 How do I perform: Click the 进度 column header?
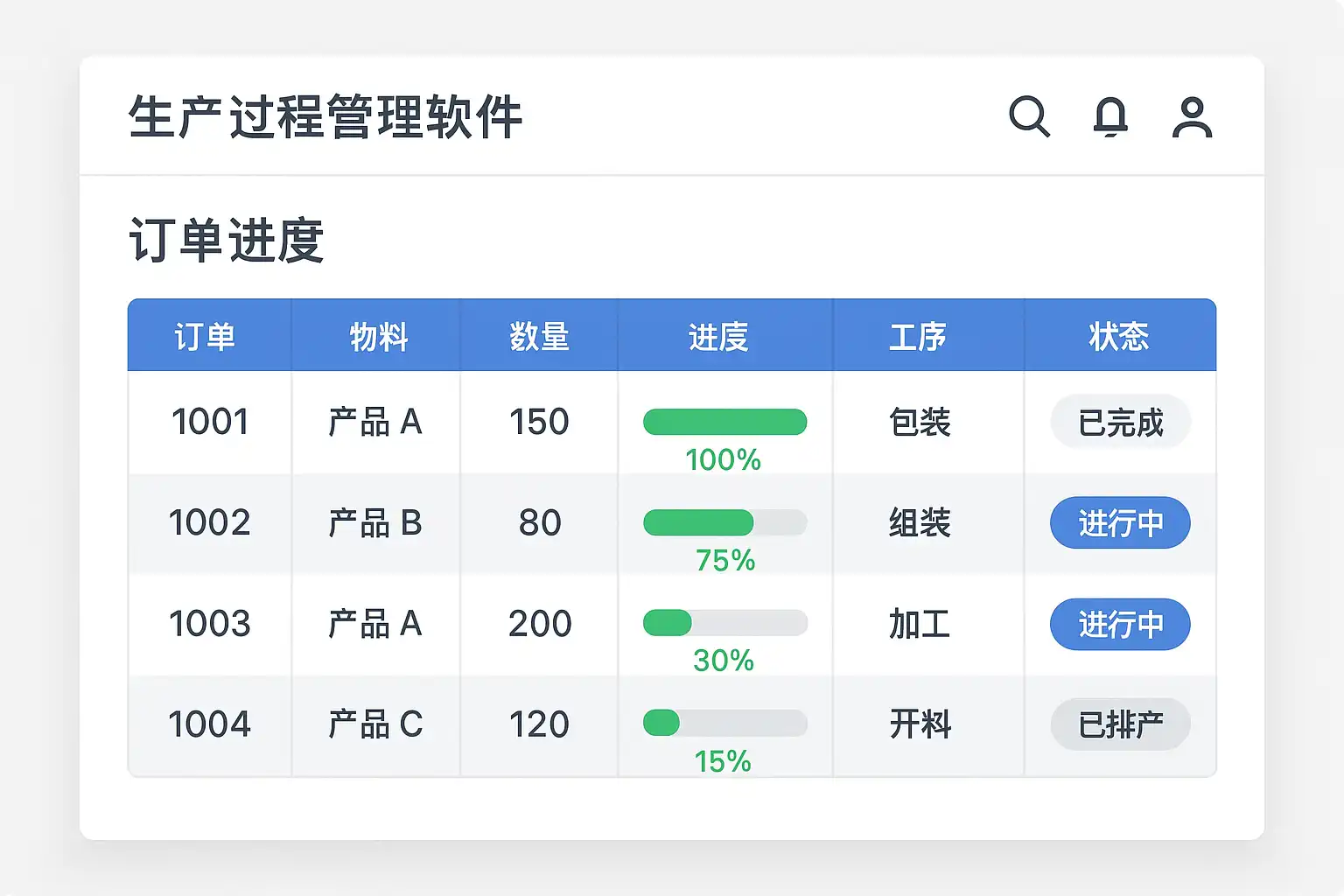718,337
